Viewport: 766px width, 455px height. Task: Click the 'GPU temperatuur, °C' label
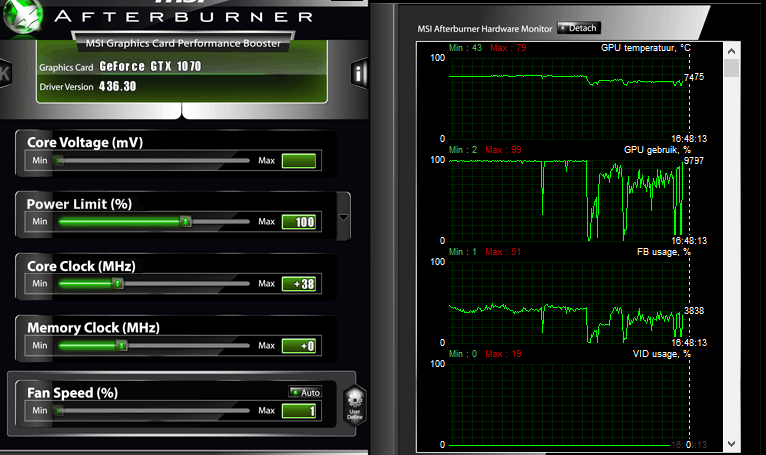tap(645, 48)
